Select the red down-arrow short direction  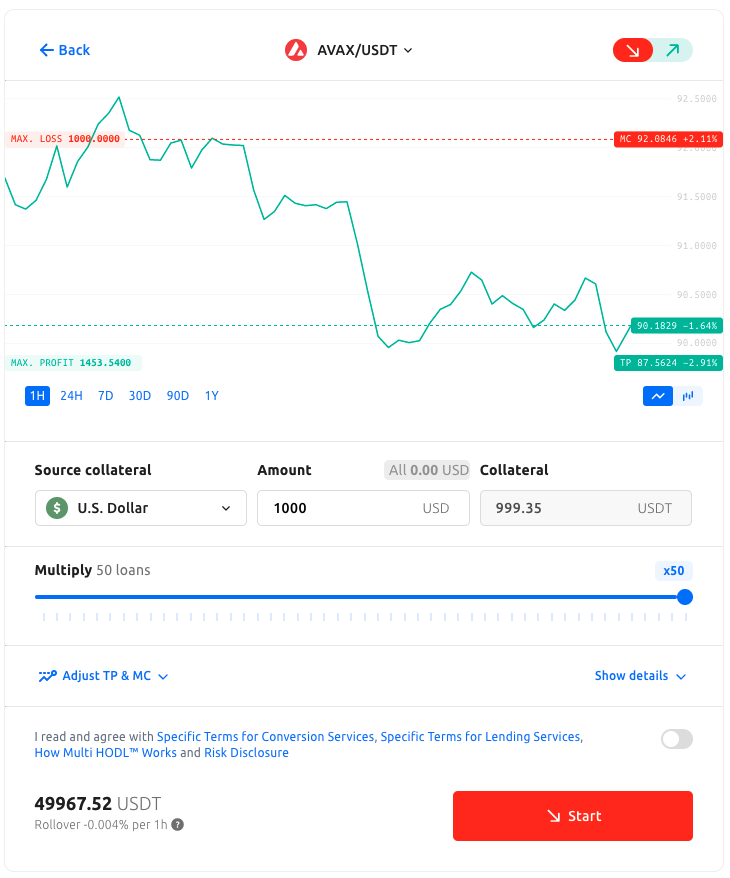point(633,50)
